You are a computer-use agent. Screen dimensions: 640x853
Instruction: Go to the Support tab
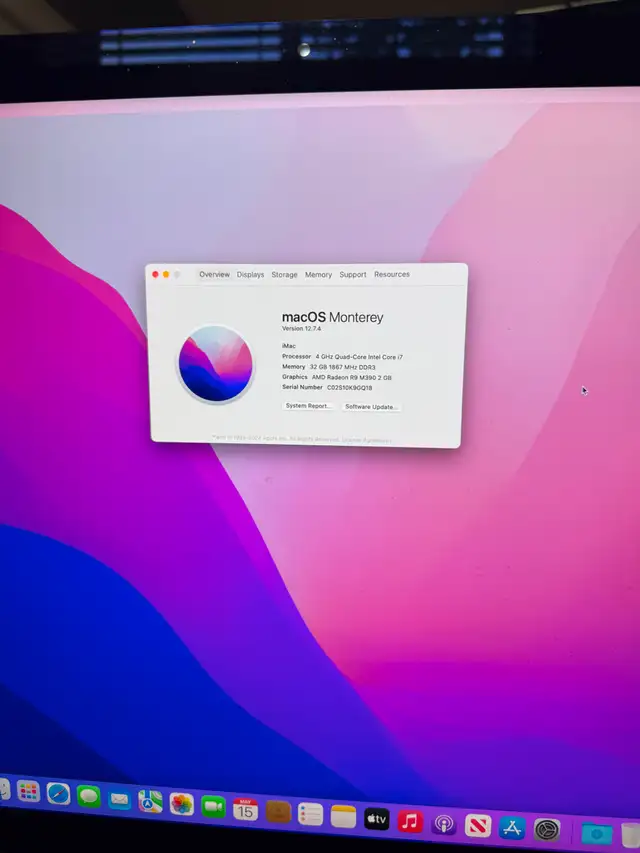coord(353,275)
